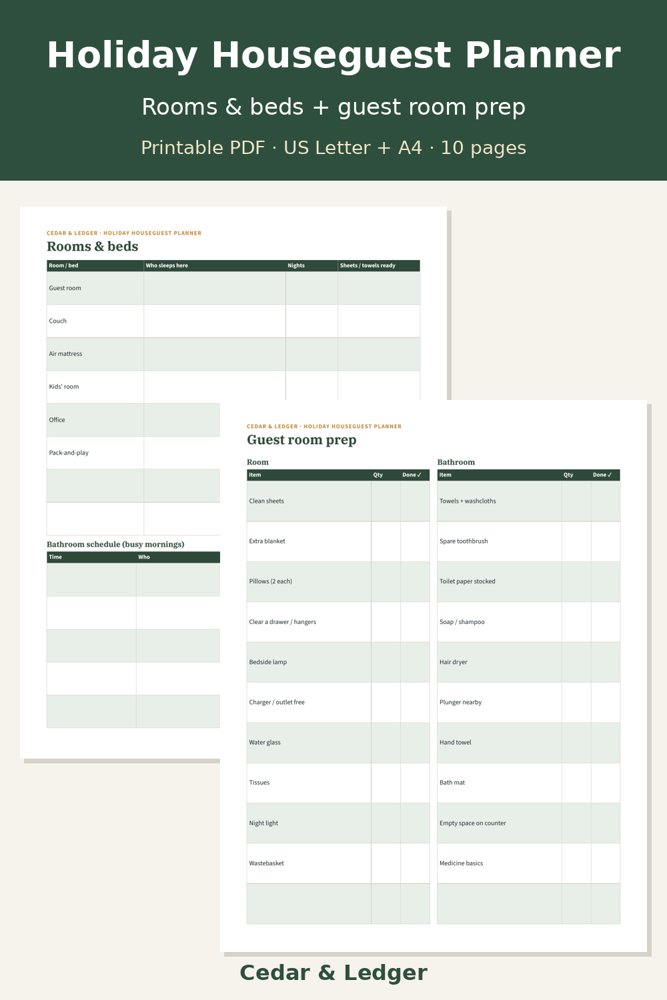Select the 'Kids' room' row label
The image size is (667, 1000).
tap(64, 386)
